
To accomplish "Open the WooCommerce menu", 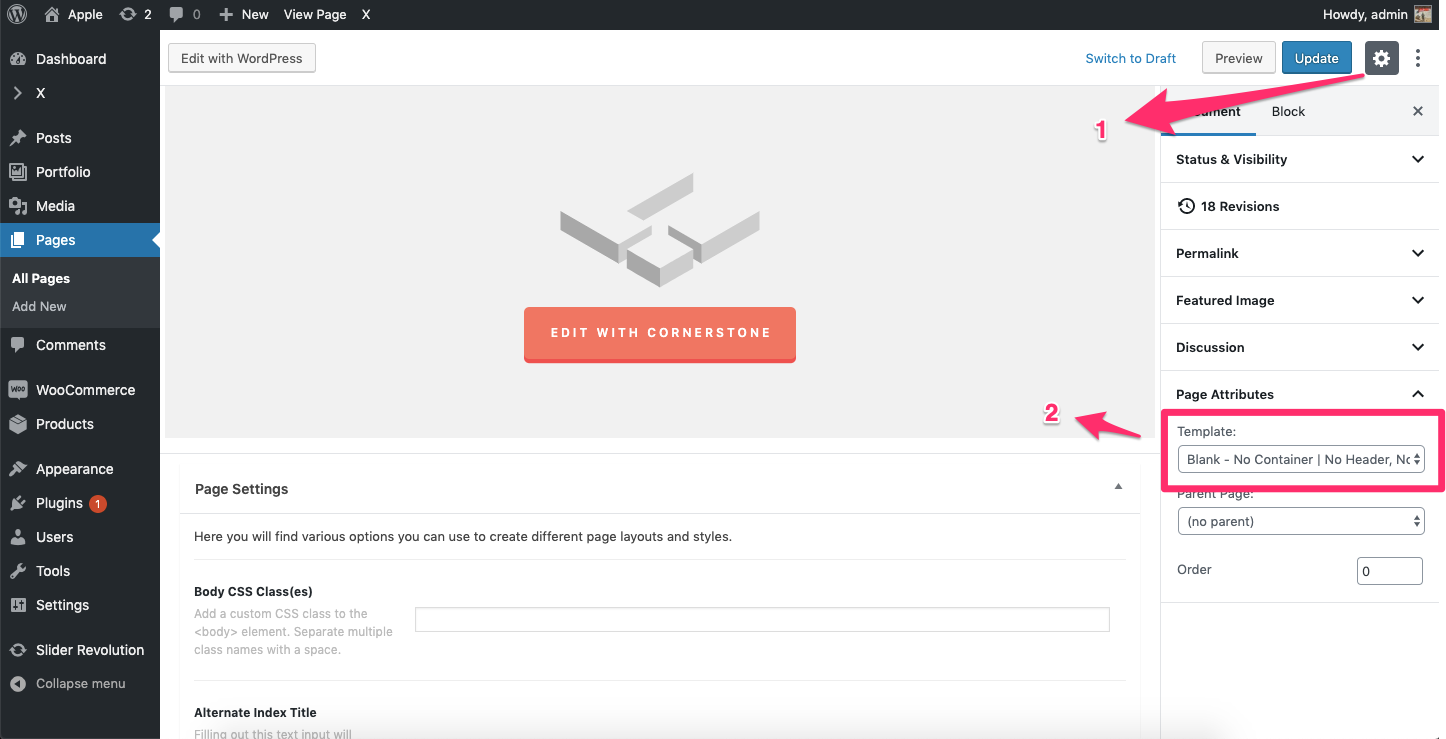I will tap(85, 390).
